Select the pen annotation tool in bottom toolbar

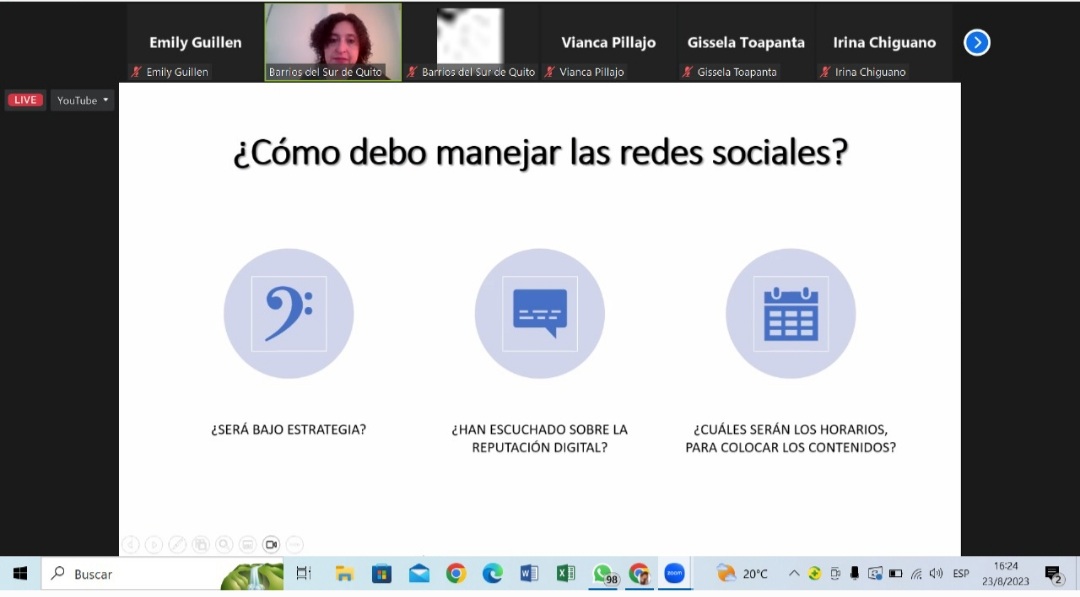(x=177, y=544)
